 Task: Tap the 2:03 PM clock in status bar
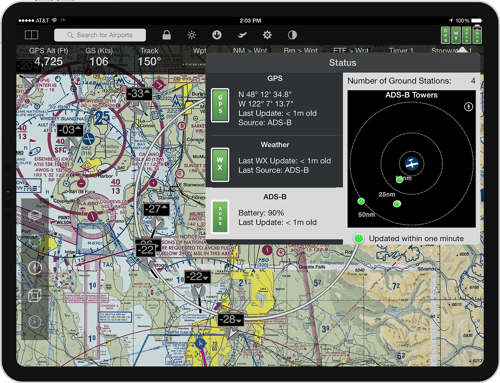pyautogui.click(x=250, y=21)
